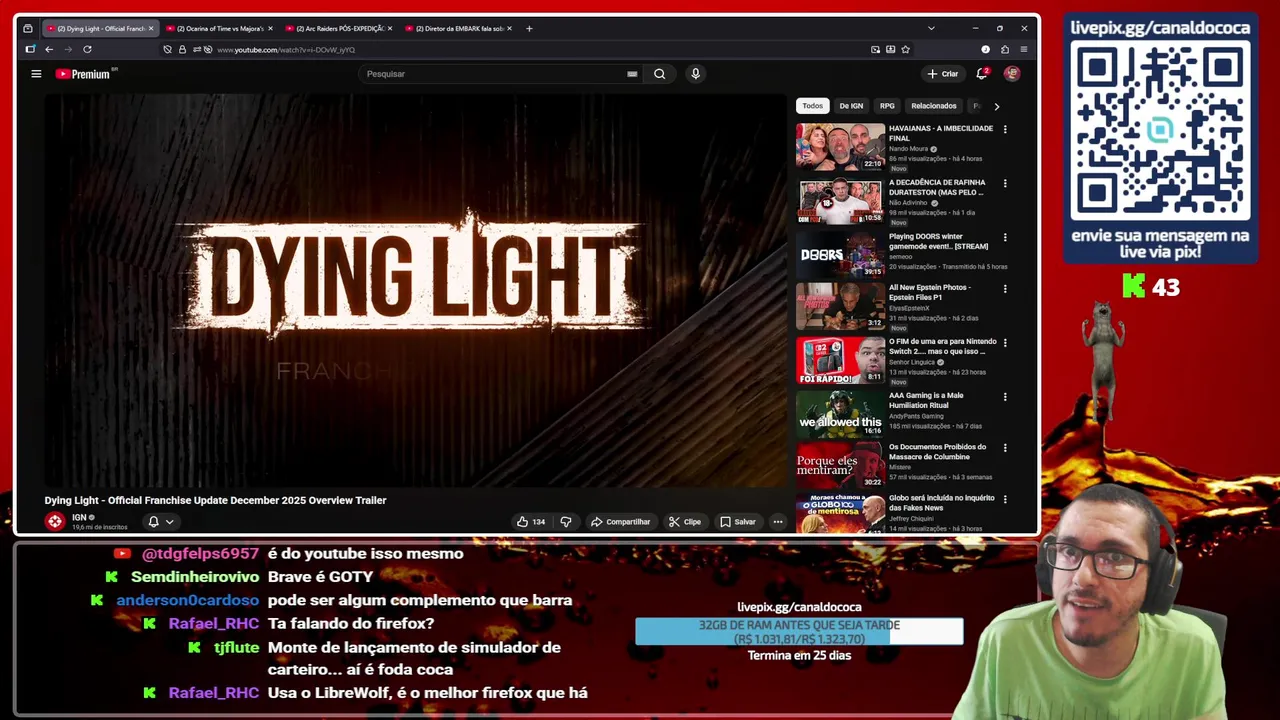Viewport: 1280px width, 720px height.
Task: Click the site padlock security icon
Action: coord(182,49)
